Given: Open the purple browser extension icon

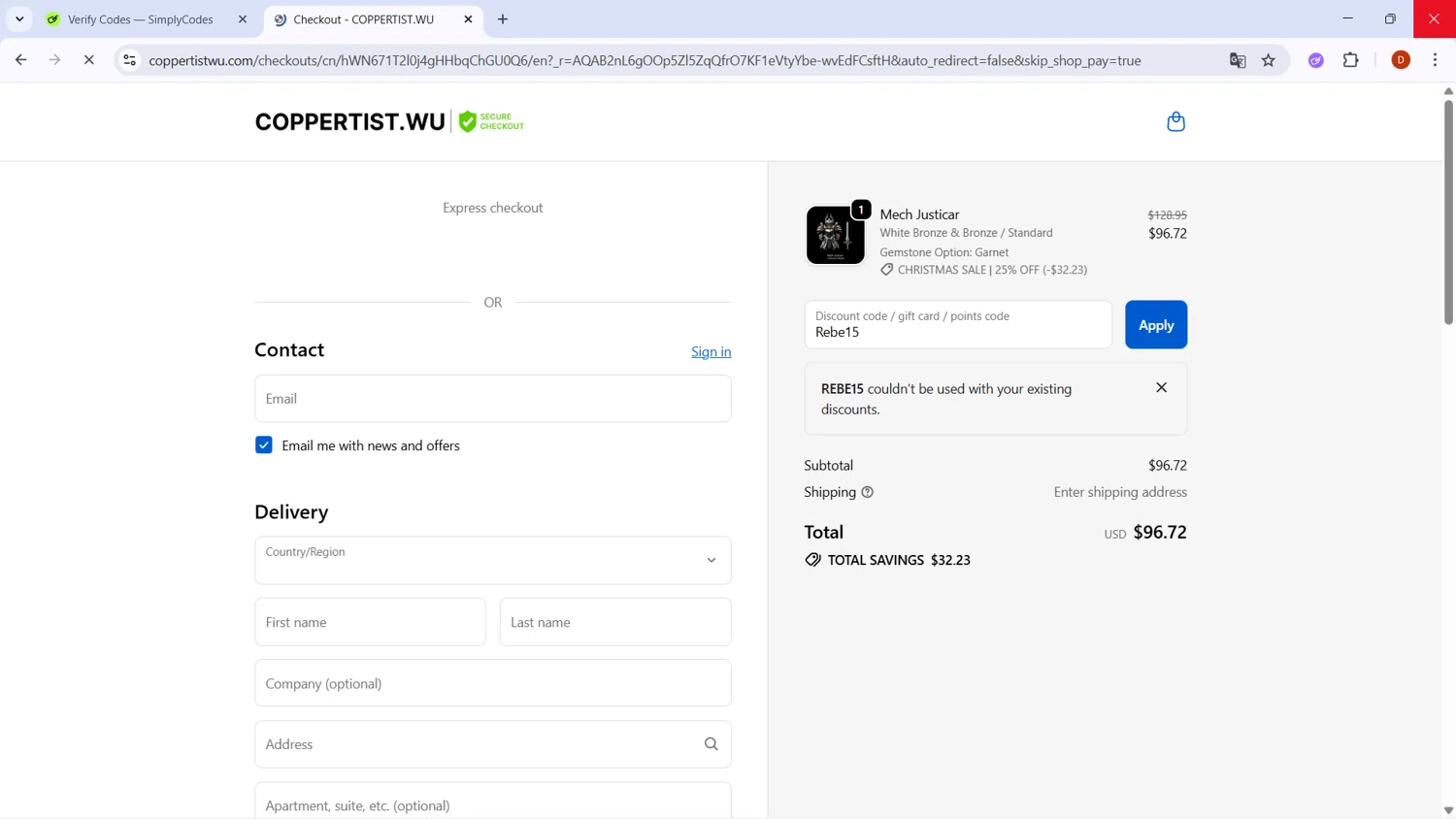Looking at the screenshot, I should [1316, 60].
